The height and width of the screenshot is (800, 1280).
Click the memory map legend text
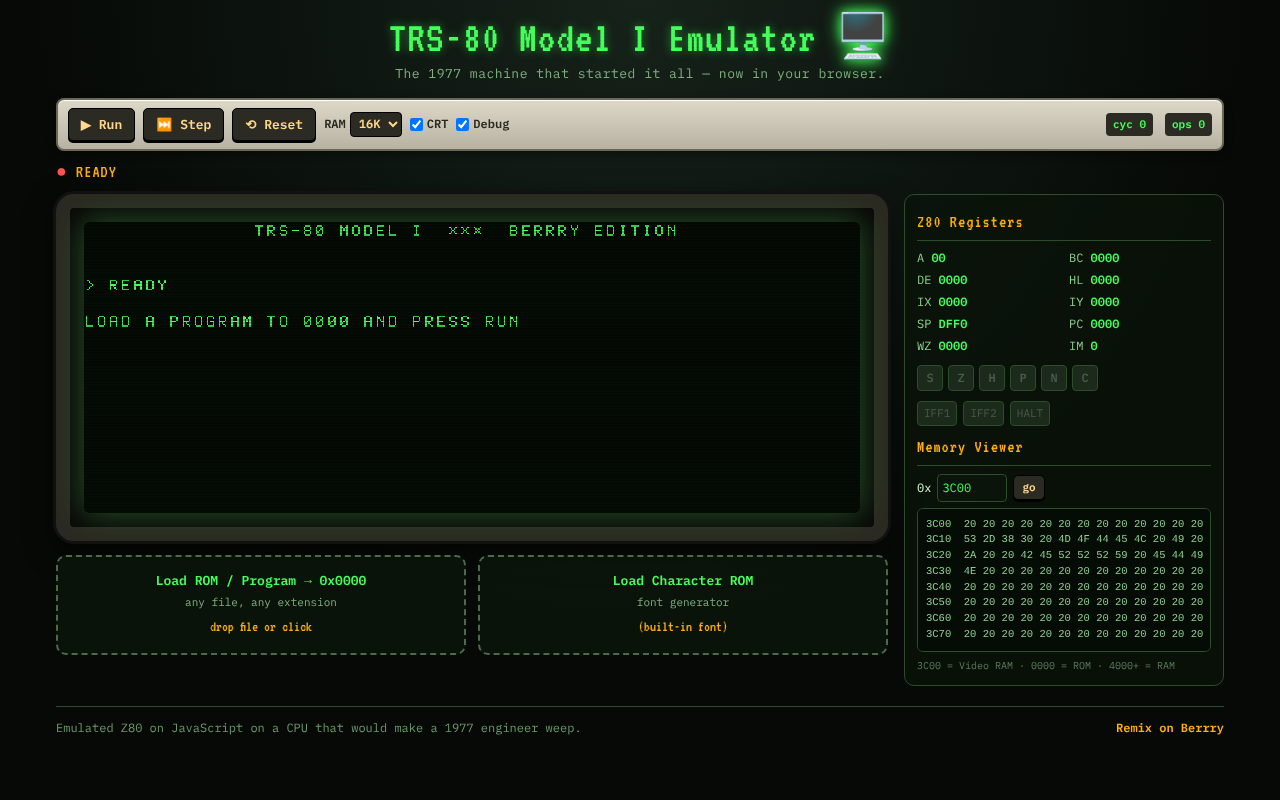(x=1046, y=666)
